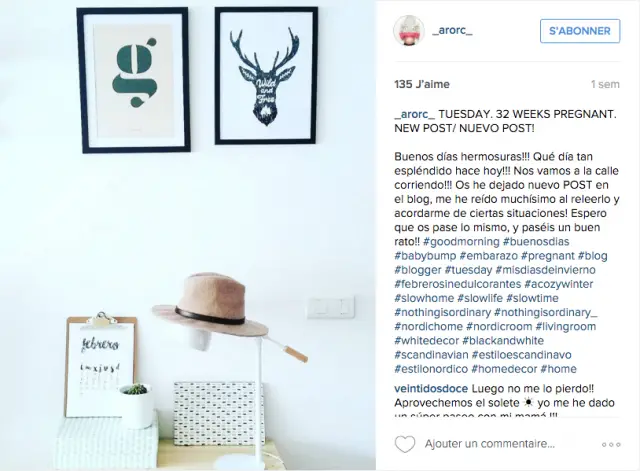Image resolution: width=640 pixels, height=471 pixels.
Task: Click the 1 sem post timestamp
Action: tap(605, 84)
